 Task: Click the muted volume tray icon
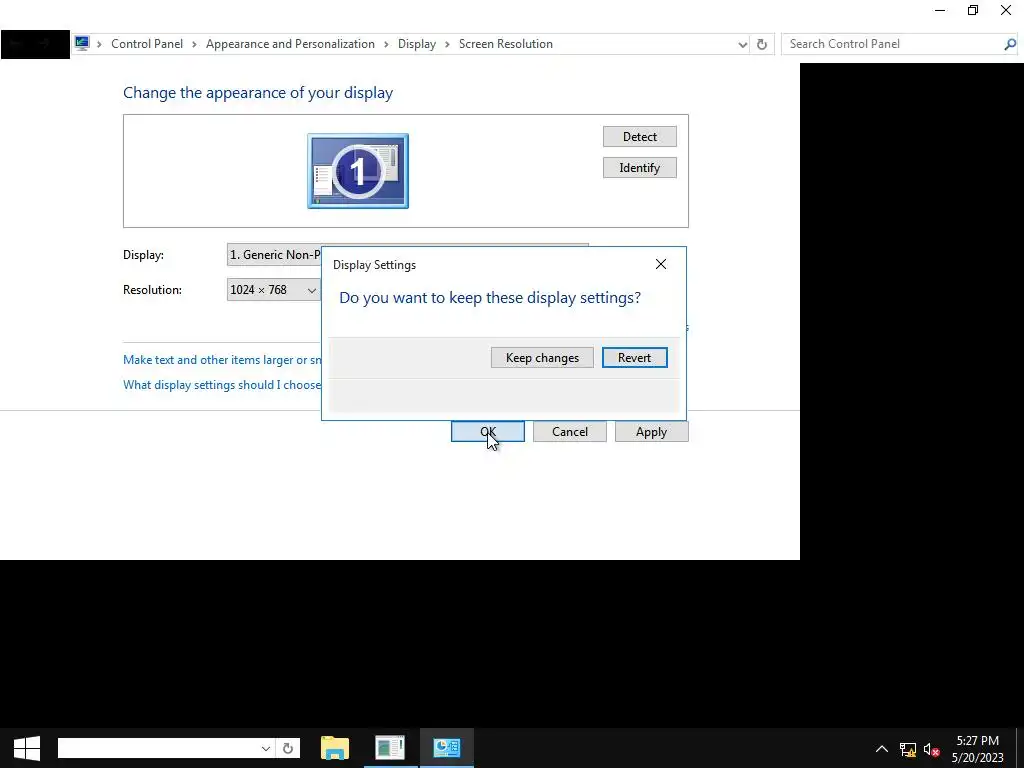coord(931,749)
